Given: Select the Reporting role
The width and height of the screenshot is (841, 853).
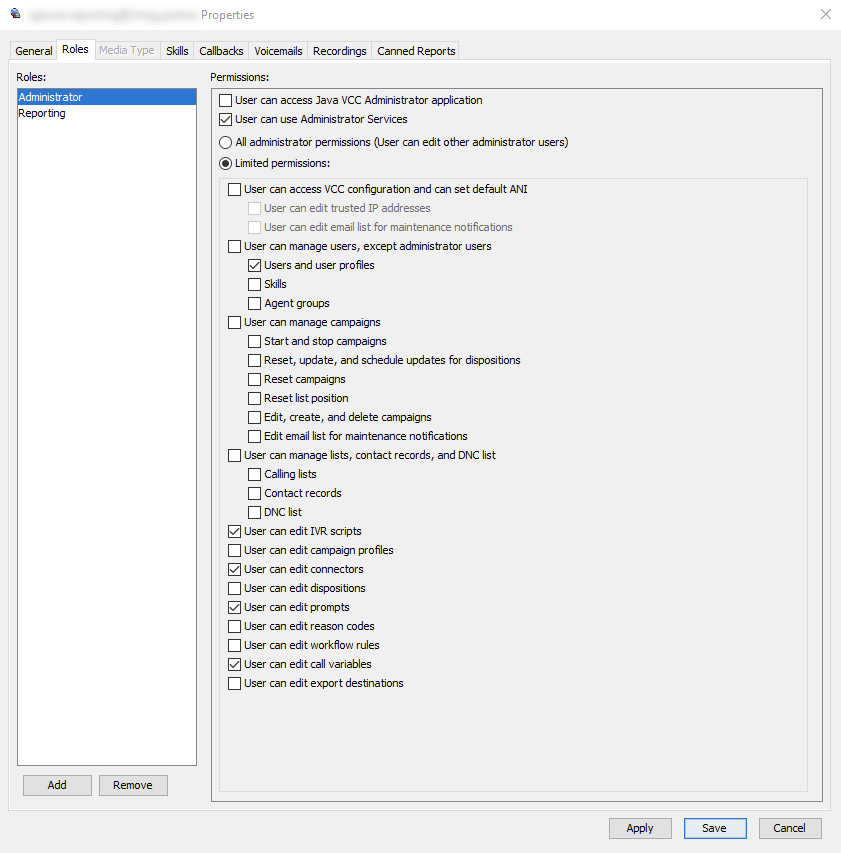Looking at the screenshot, I should click(41, 113).
